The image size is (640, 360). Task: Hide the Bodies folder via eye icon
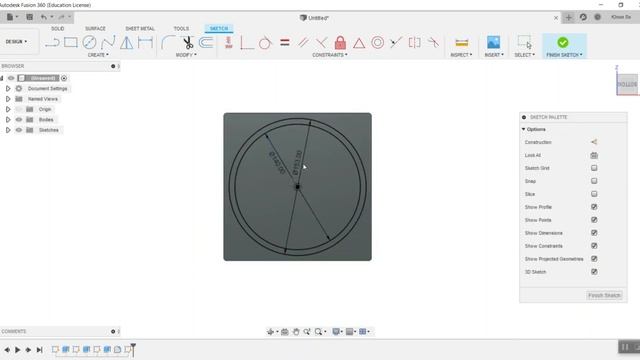[x=19, y=120]
